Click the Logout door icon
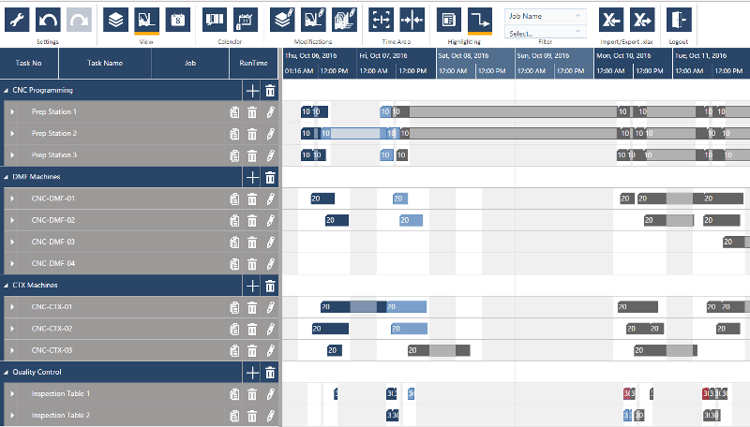The height and width of the screenshot is (427, 750). point(679,20)
